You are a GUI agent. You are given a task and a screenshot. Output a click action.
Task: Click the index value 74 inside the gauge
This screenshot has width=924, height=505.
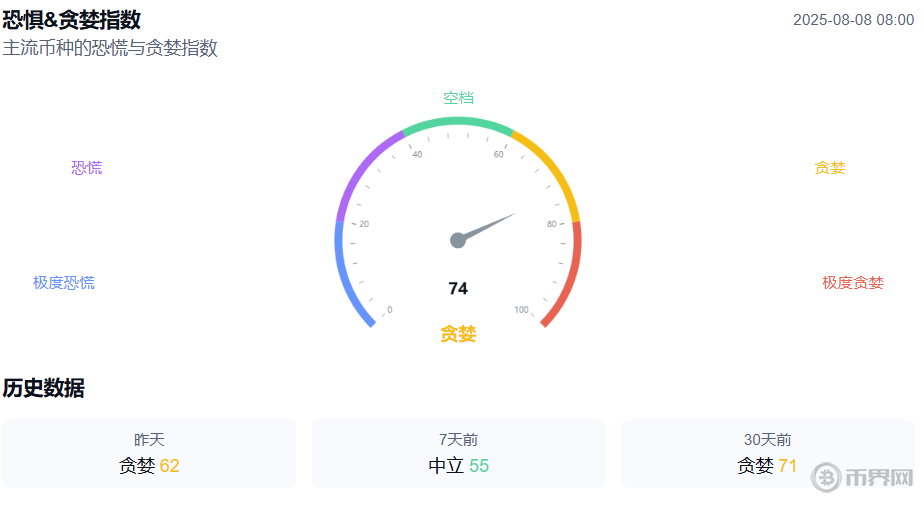pos(458,289)
